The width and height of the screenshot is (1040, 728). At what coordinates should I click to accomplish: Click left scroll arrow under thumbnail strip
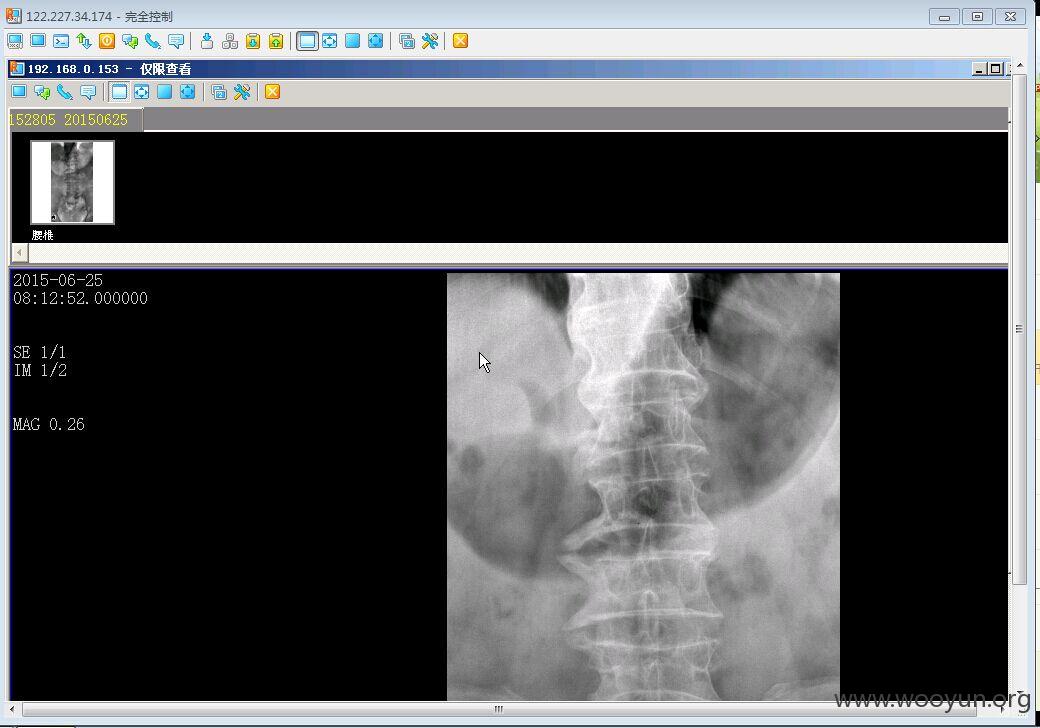coord(20,253)
